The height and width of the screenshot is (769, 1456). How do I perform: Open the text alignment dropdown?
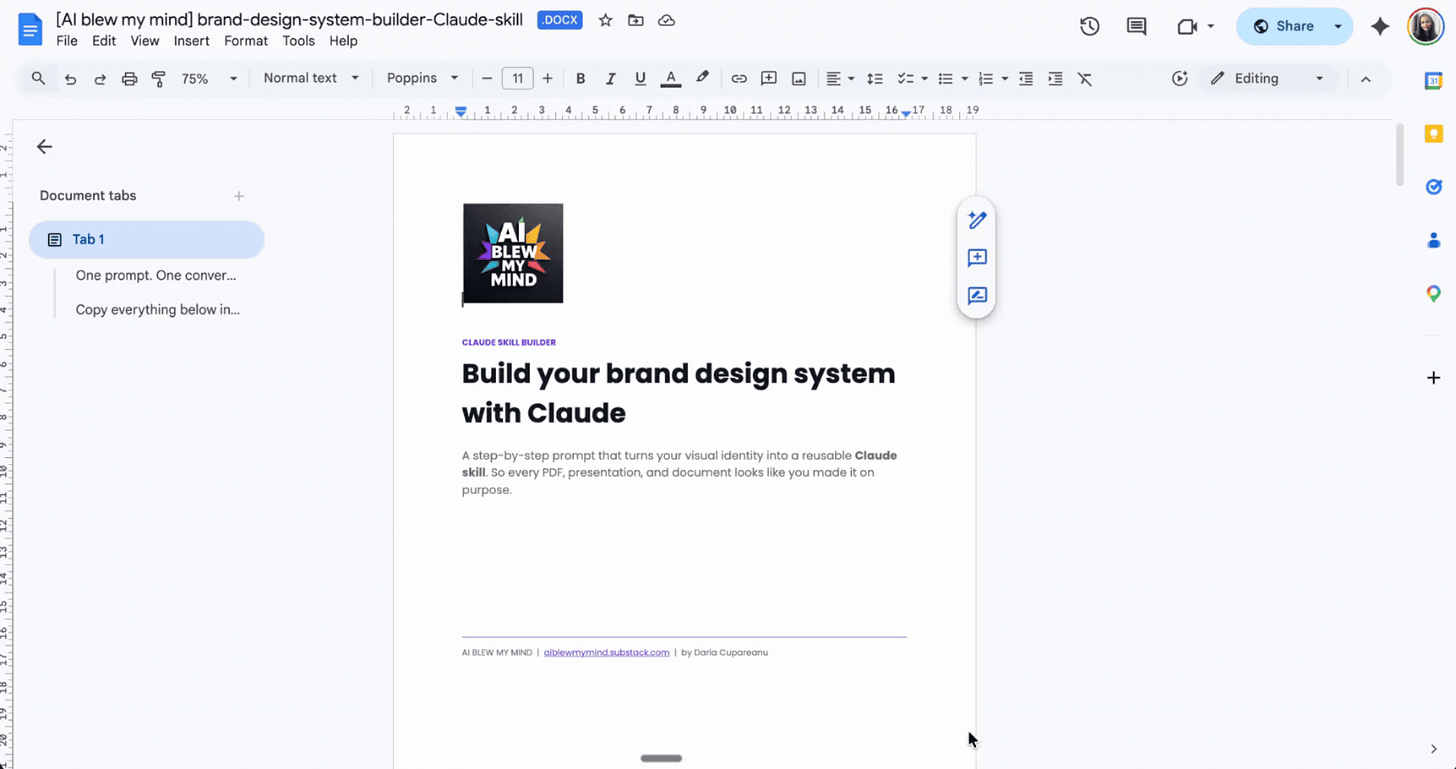[x=840, y=78]
